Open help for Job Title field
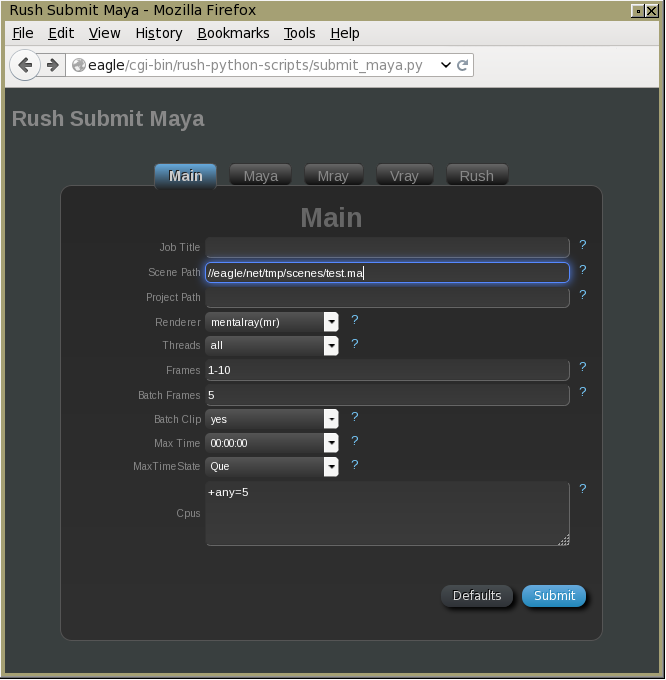Screen dimensions: 666x680 pos(583,245)
